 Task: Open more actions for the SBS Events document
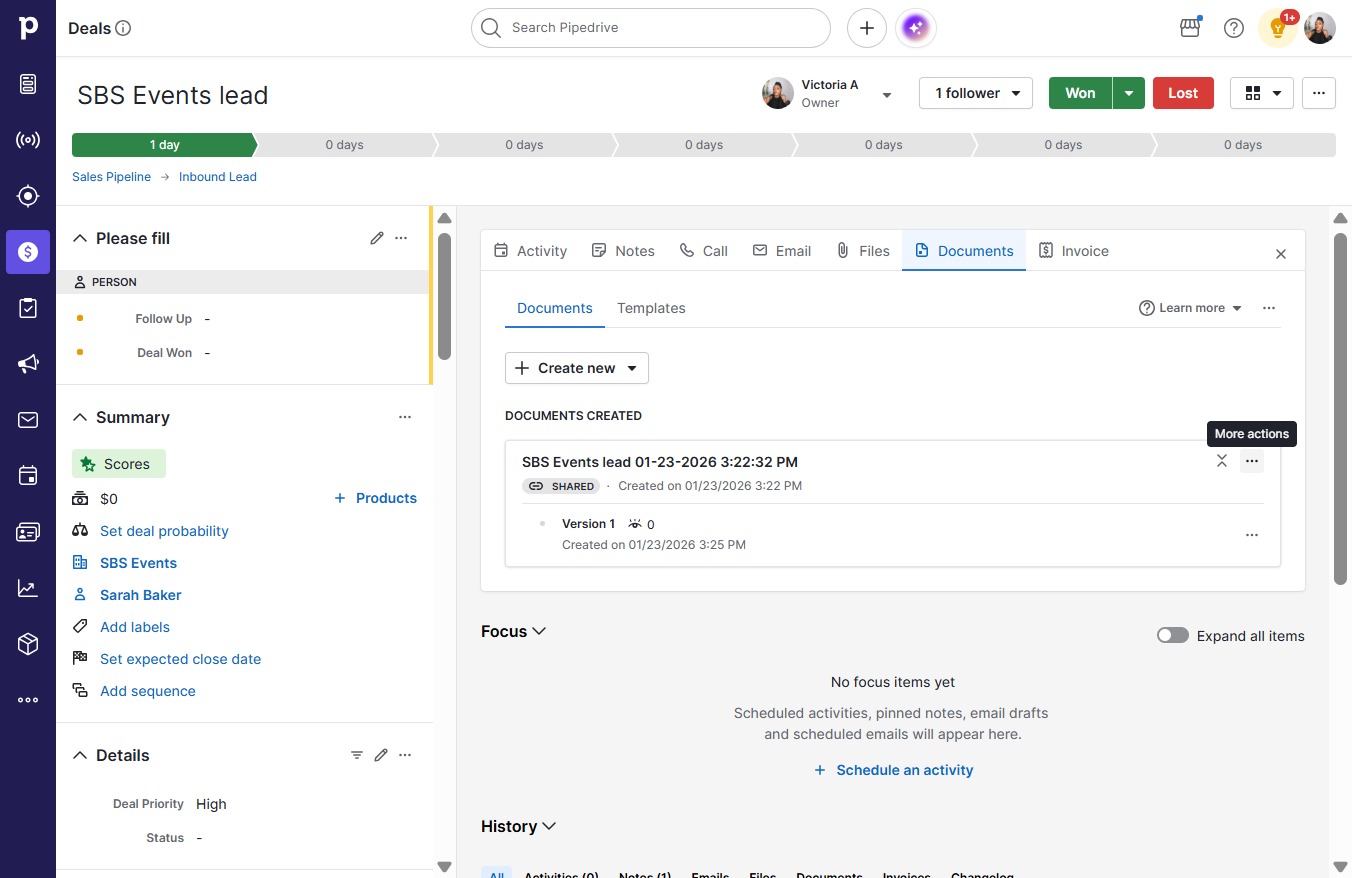click(1252, 461)
